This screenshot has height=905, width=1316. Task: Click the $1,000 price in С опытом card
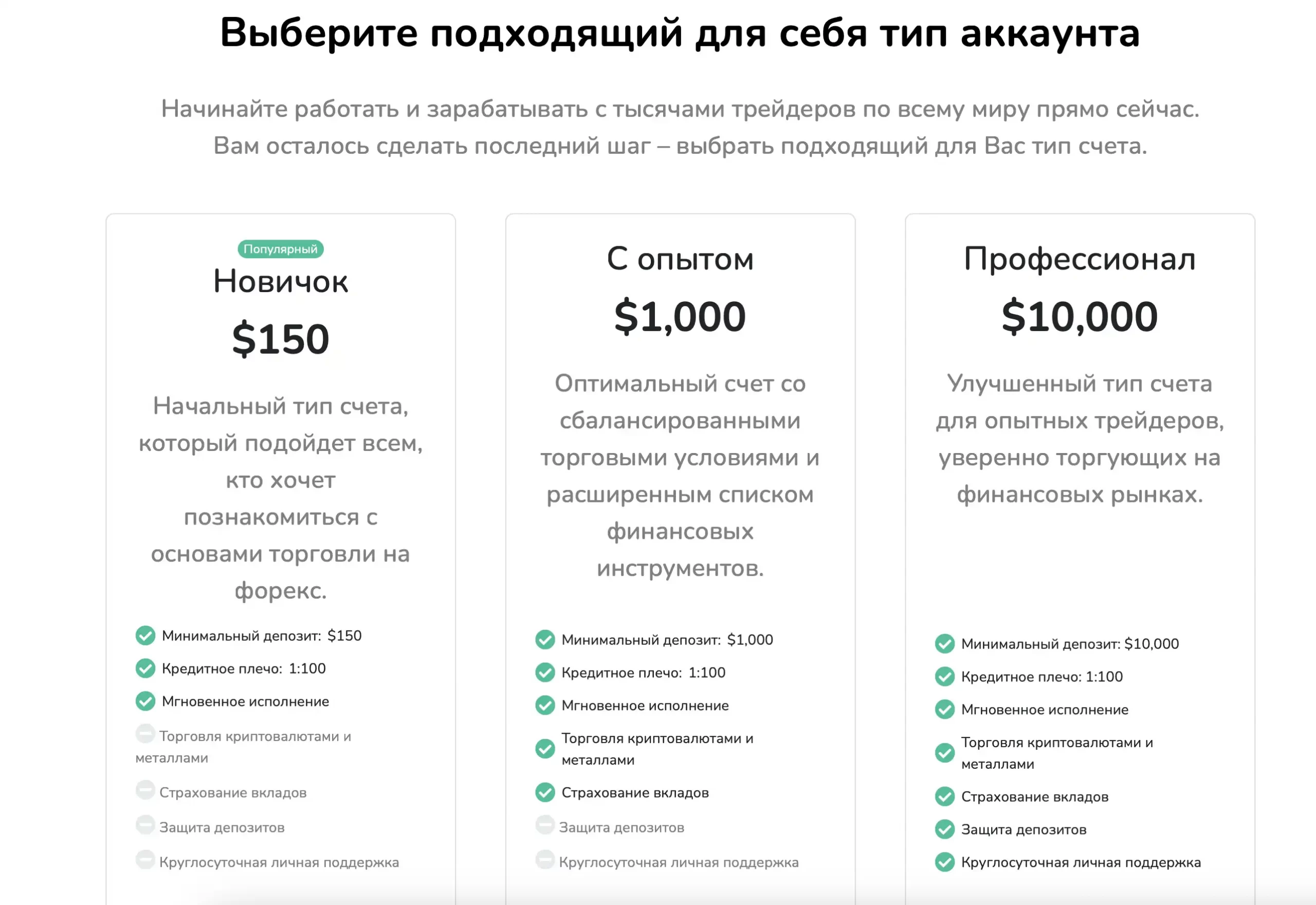click(680, 316)
